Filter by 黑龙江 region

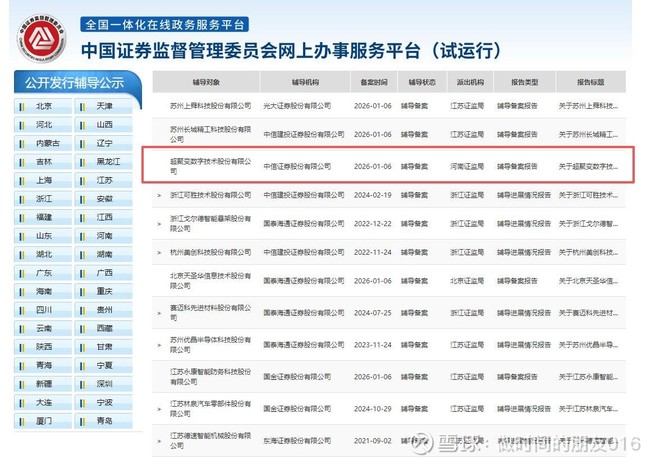[104, 162]
